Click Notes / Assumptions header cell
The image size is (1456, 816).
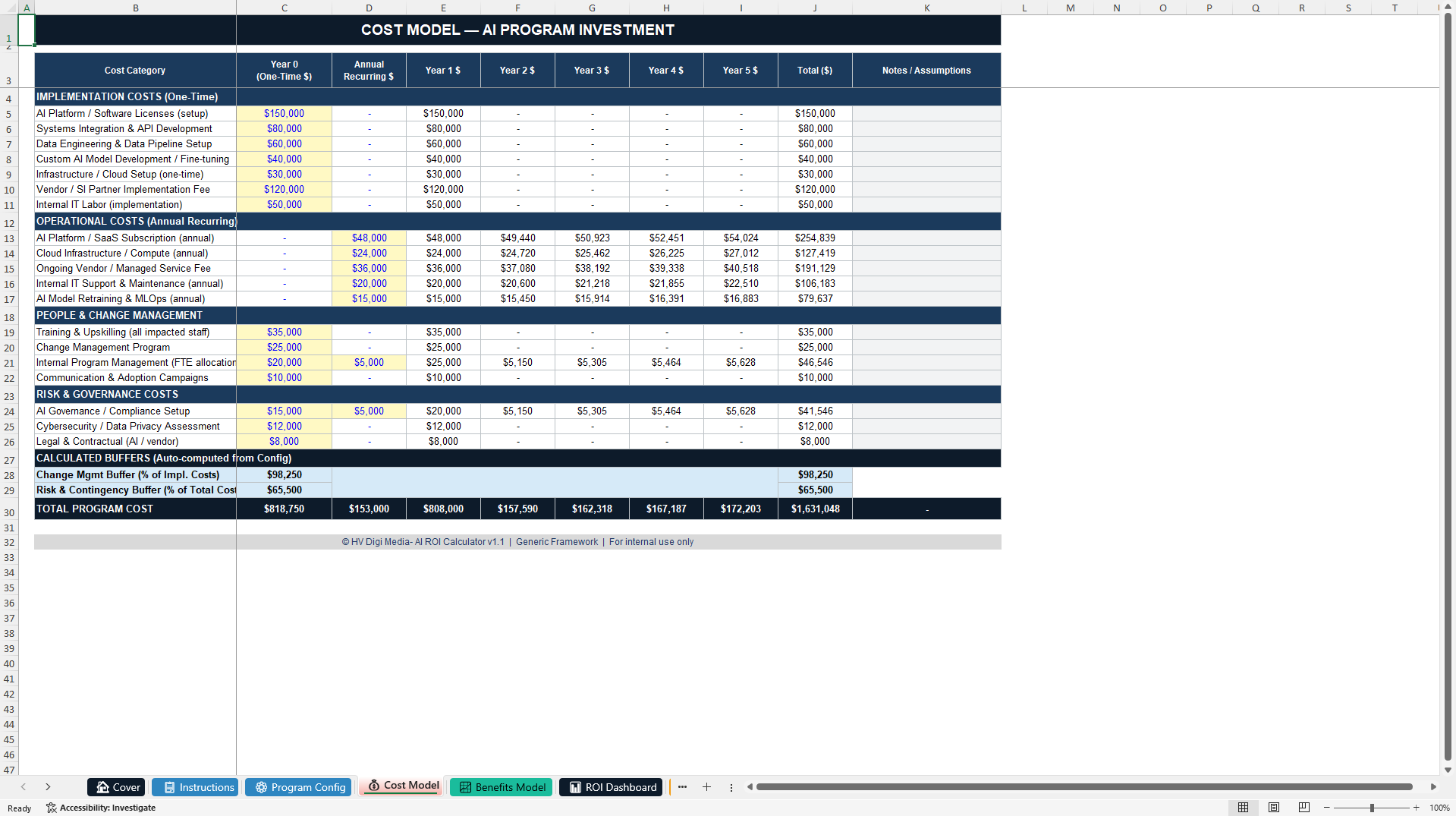(x=926, y=71)
